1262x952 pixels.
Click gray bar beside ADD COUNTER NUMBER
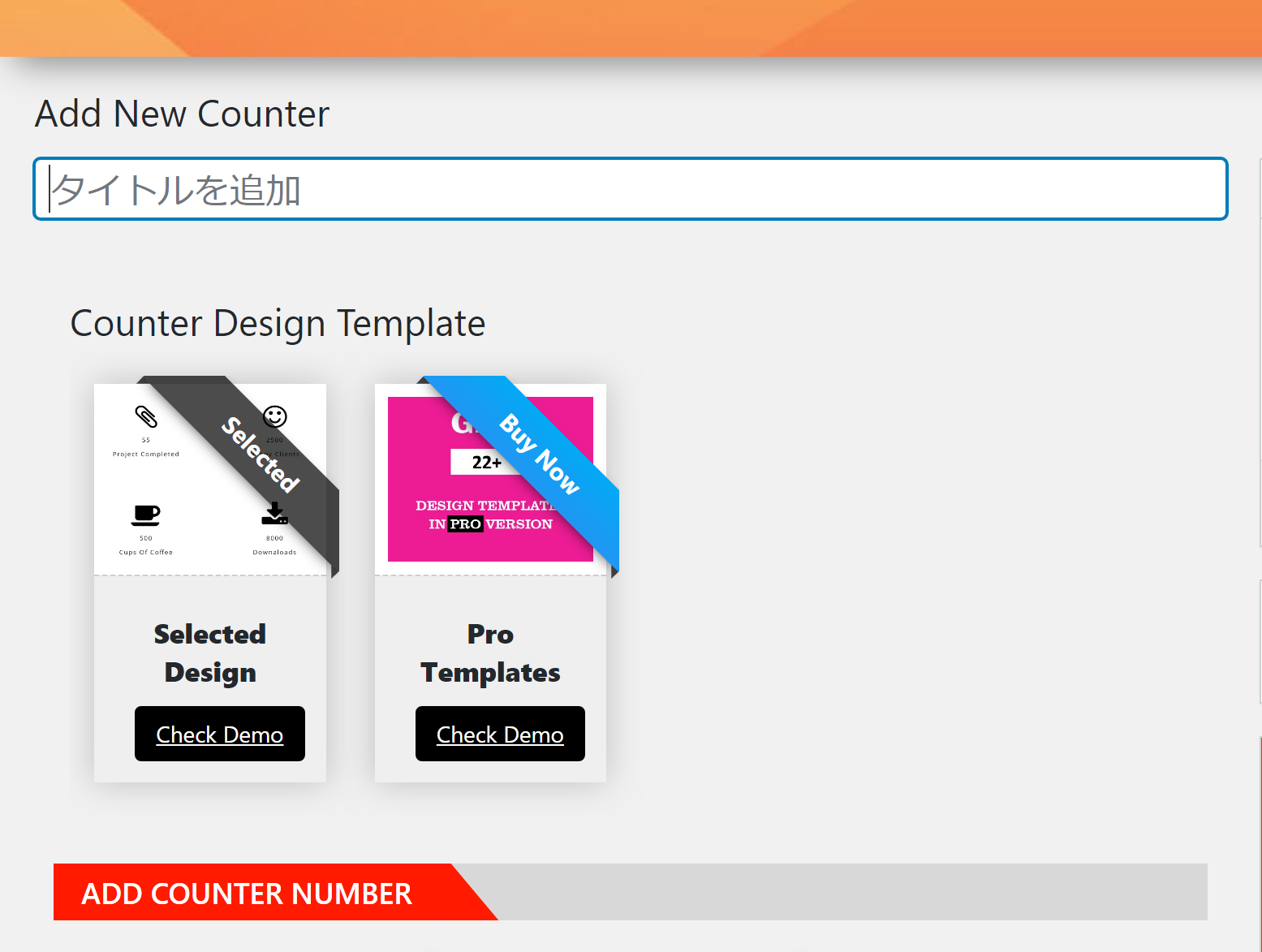tap(852, 893)
